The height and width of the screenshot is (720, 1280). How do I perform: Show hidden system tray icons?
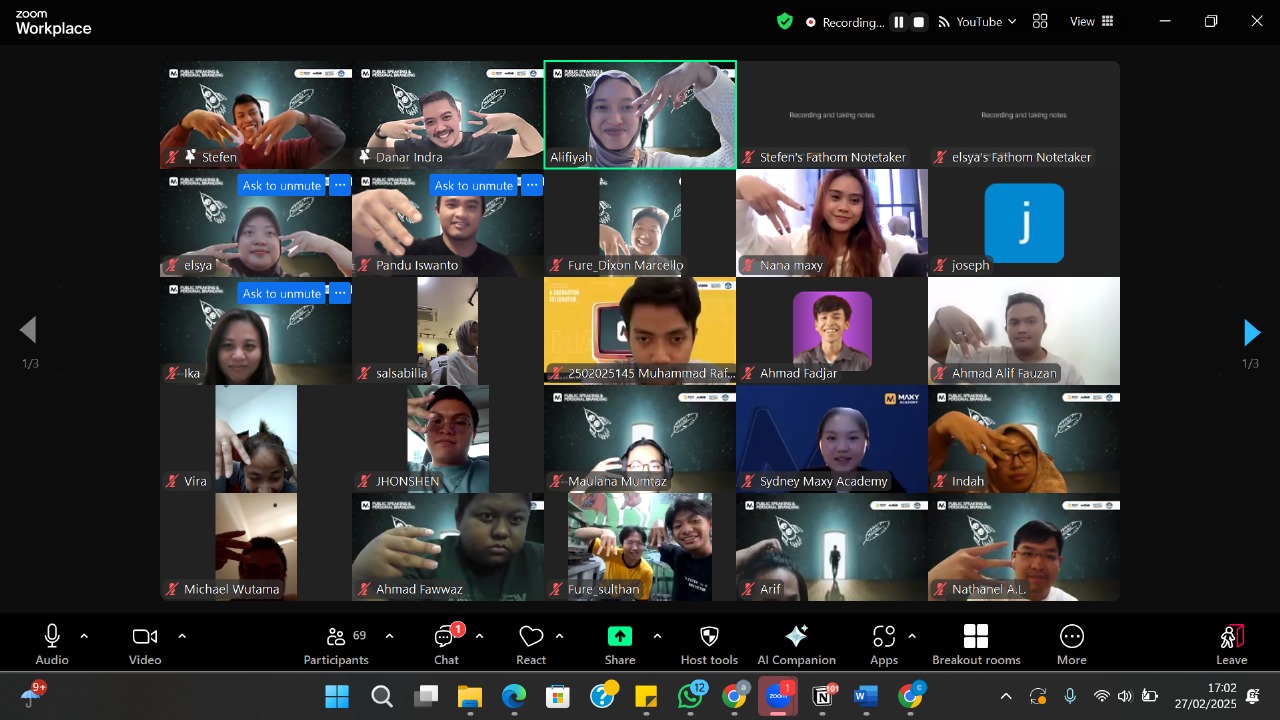coord(1006,697)
